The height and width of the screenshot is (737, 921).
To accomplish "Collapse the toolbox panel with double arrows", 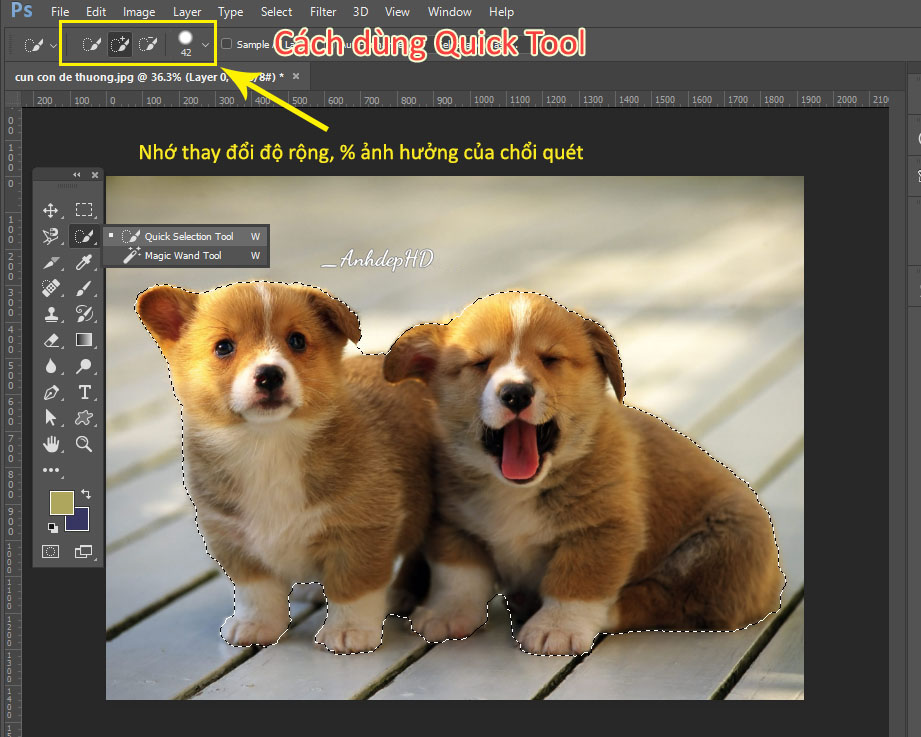I will coord(76,174).
